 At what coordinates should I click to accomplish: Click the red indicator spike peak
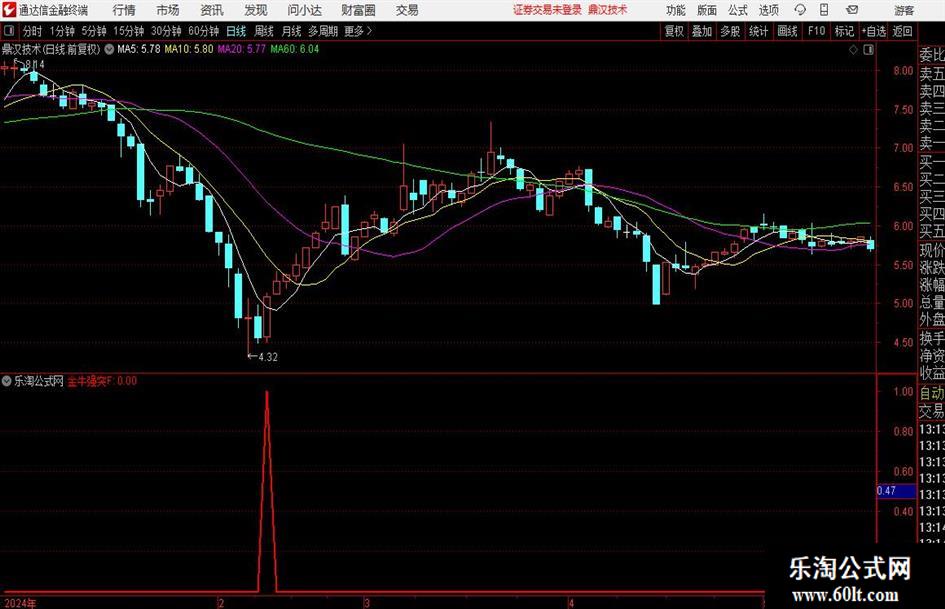pos(267,393)
